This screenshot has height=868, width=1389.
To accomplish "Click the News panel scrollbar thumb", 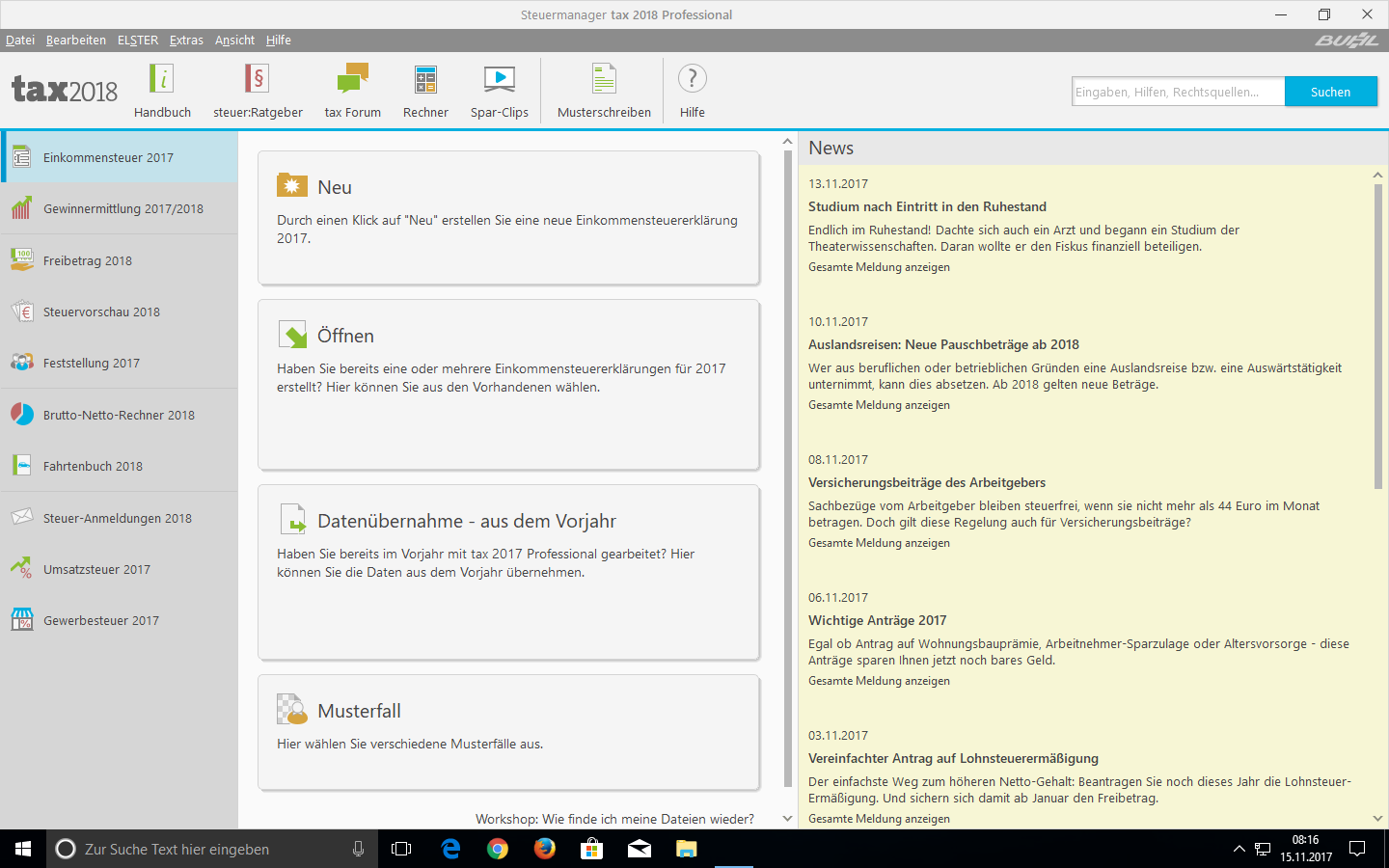I will click(1377, 336).
